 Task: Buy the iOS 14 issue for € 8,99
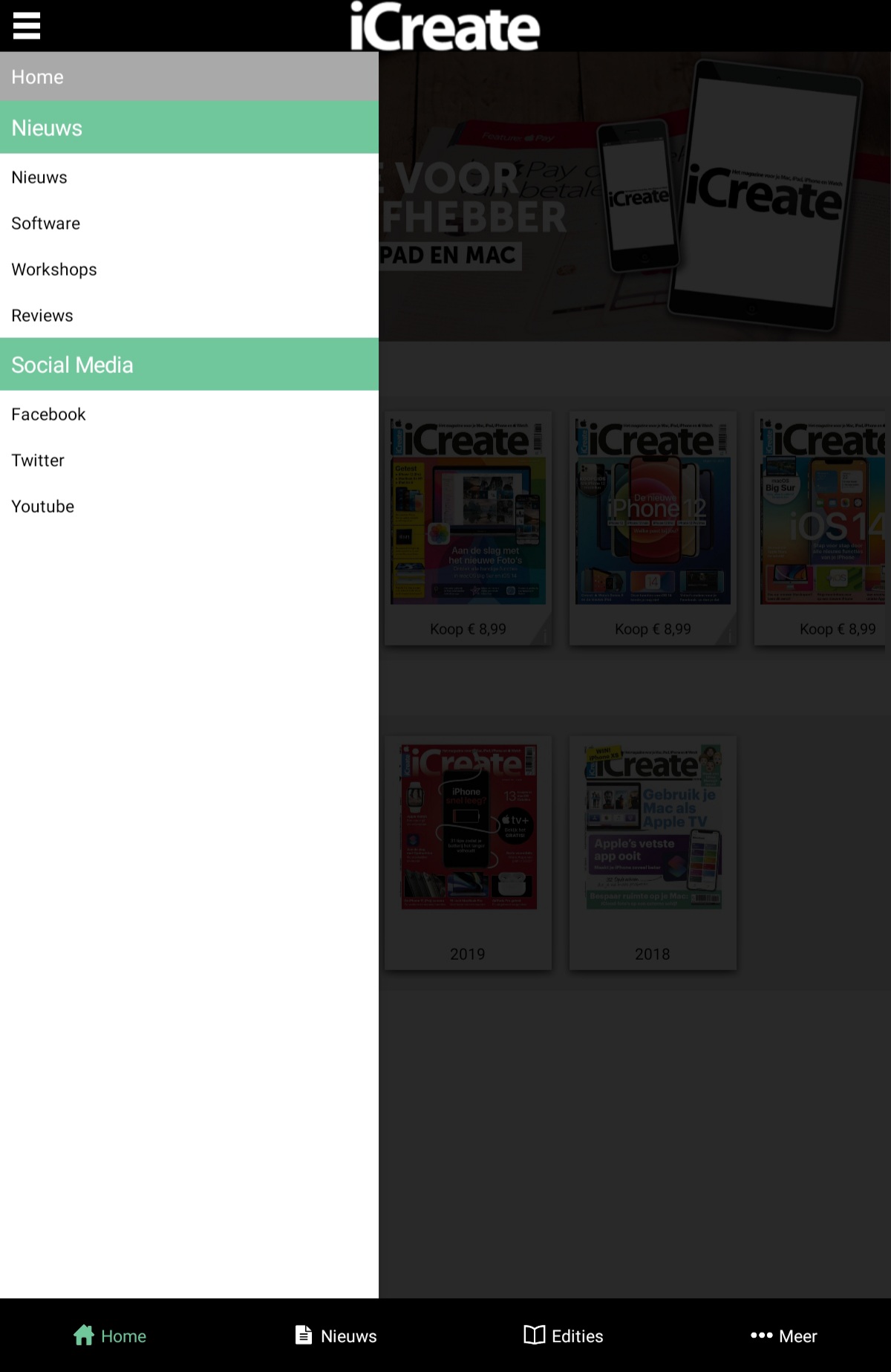pos(838,628)
